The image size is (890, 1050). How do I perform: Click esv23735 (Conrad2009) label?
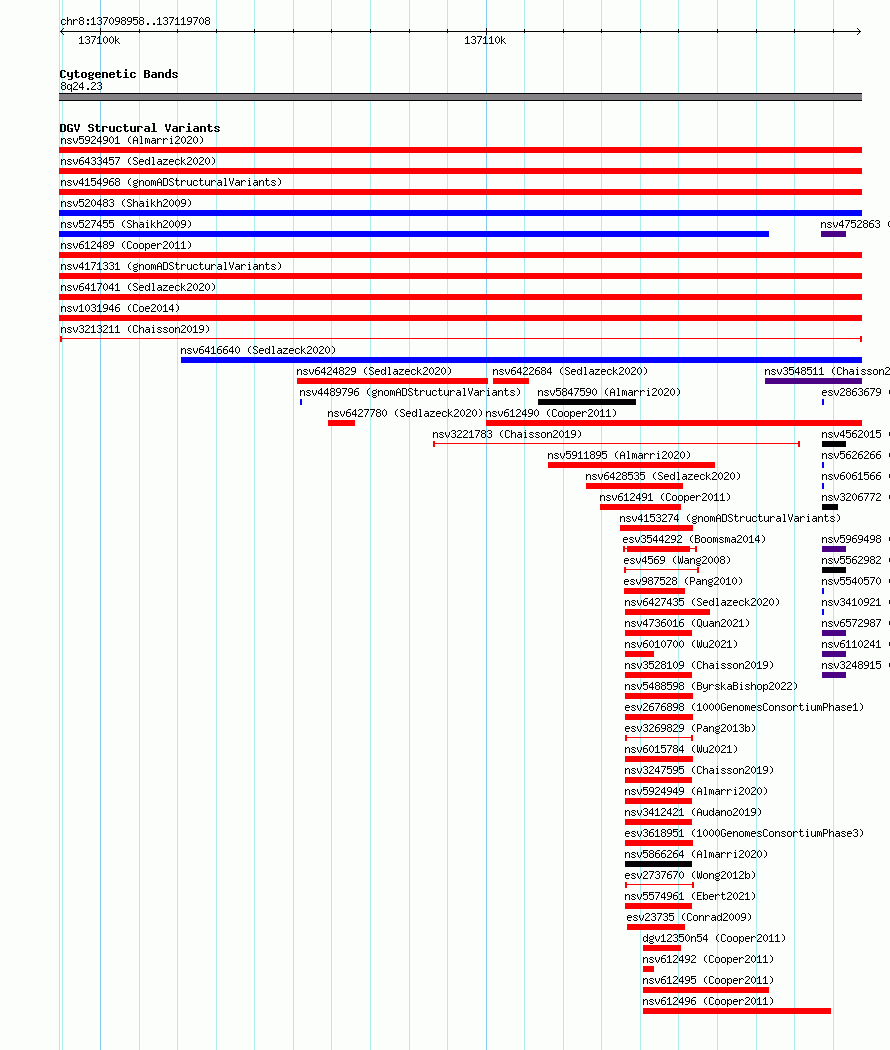pos(689,917)
